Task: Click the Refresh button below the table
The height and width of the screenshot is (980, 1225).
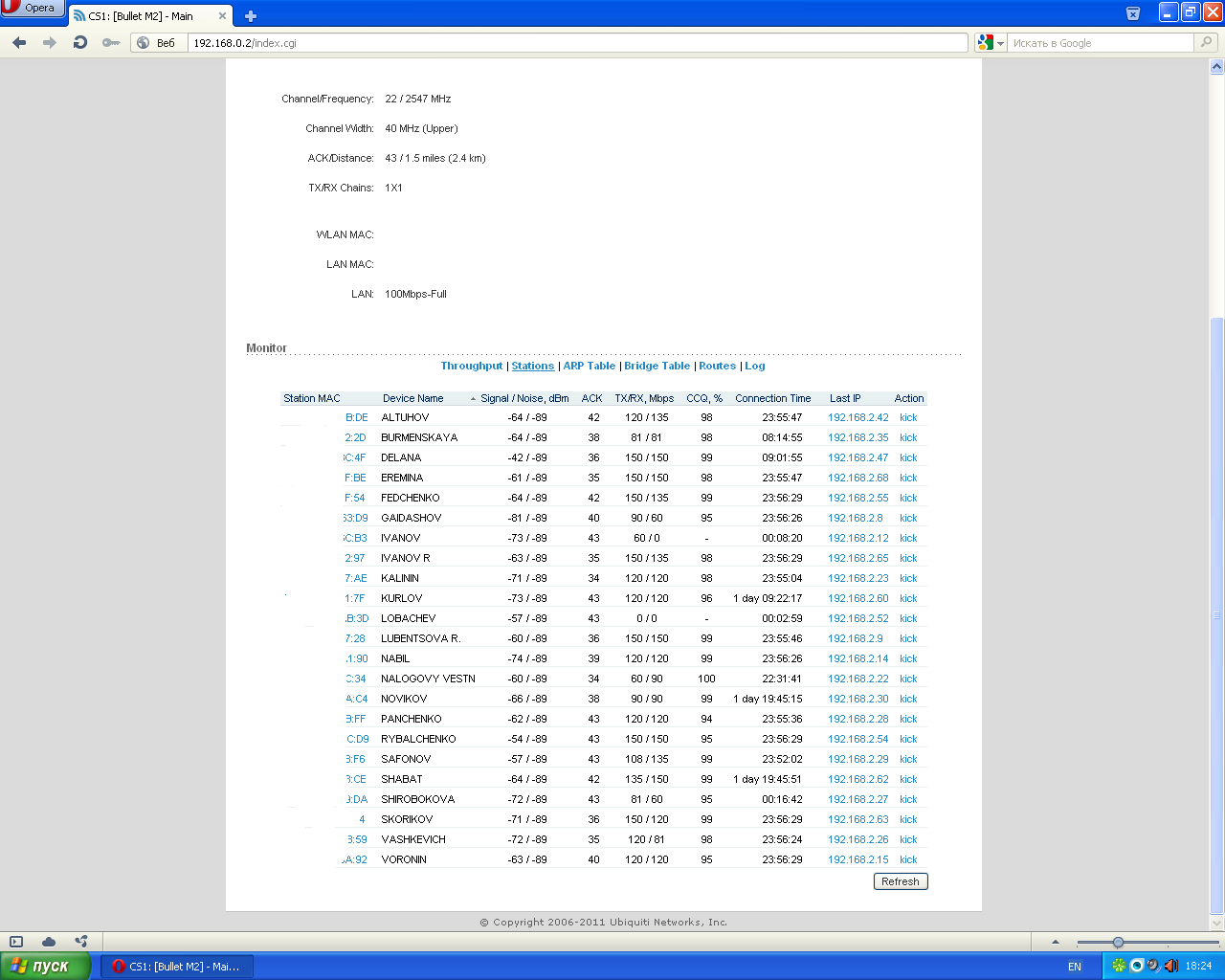Action: click(901, 881)
